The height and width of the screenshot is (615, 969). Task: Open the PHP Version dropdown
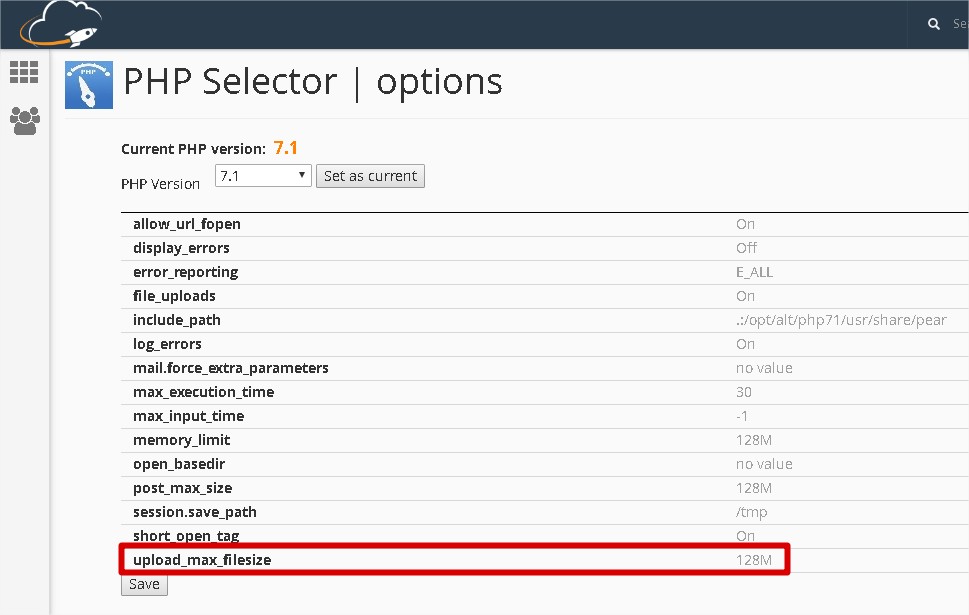point(263,175)
